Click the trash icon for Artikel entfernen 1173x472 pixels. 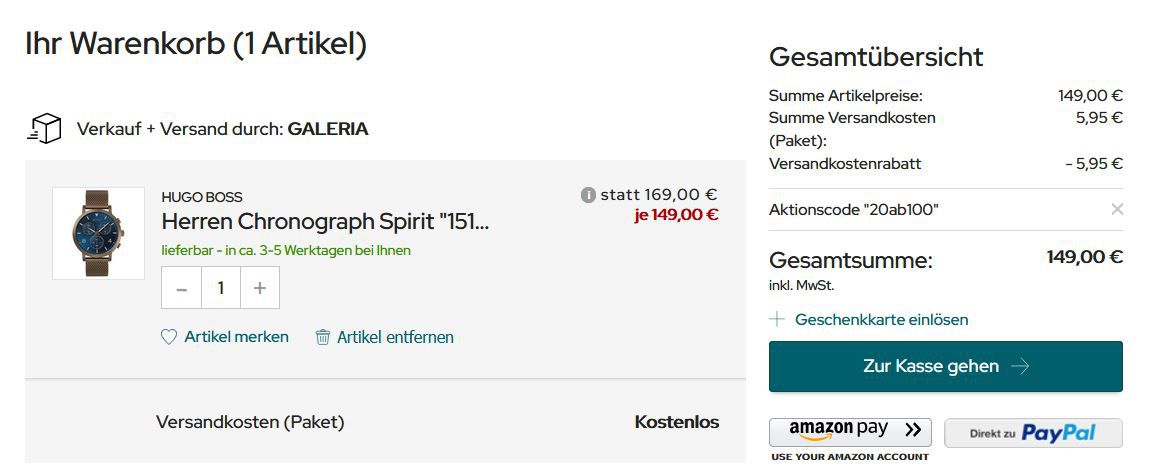pyautogui.click(x=322, y=337)
